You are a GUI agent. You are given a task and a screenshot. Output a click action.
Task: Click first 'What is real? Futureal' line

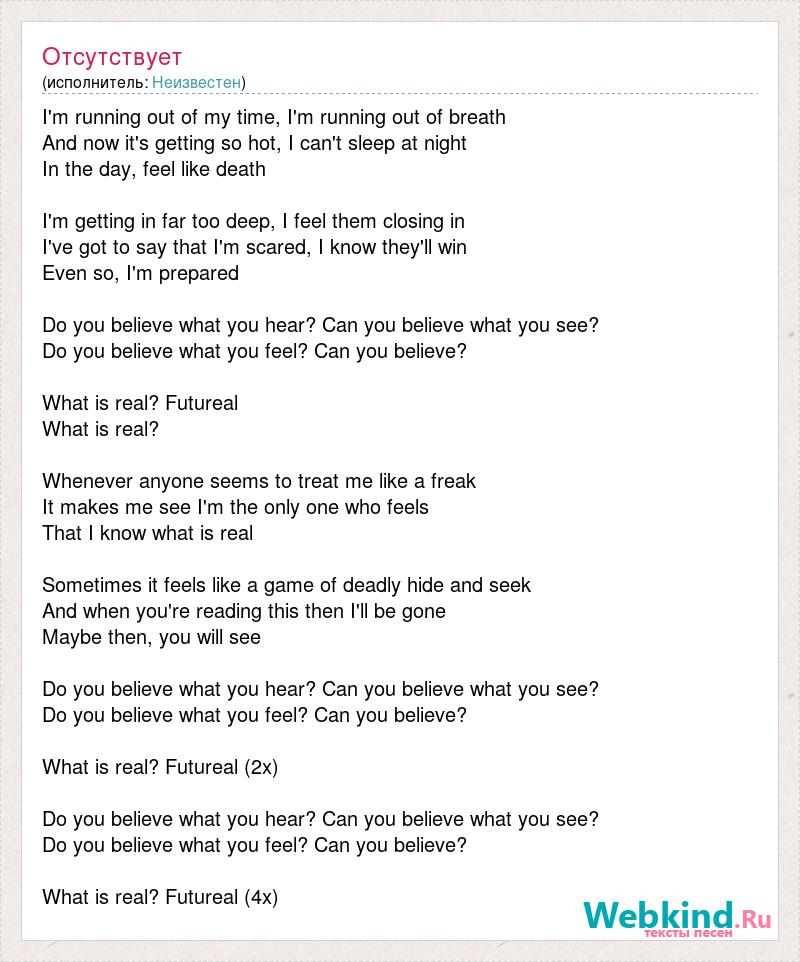point(140,403)
